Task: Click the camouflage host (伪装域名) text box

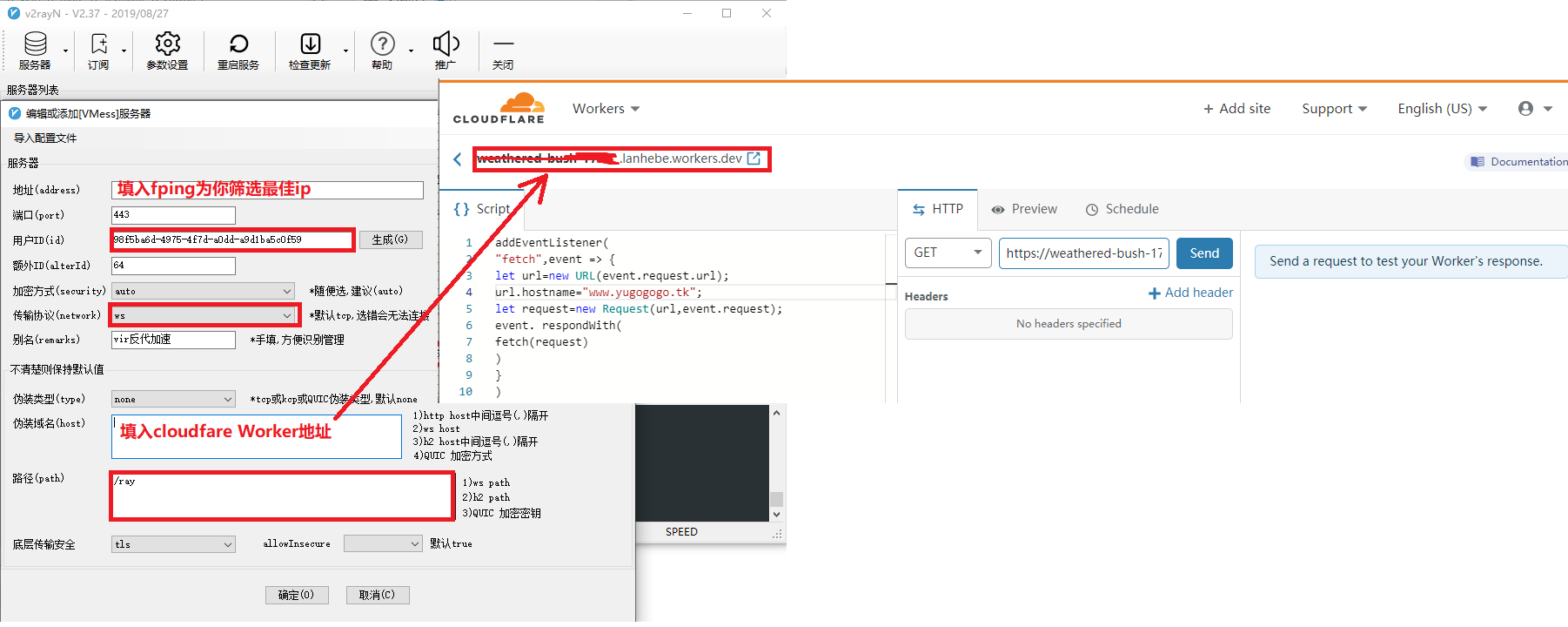Action: pos(256,436)
